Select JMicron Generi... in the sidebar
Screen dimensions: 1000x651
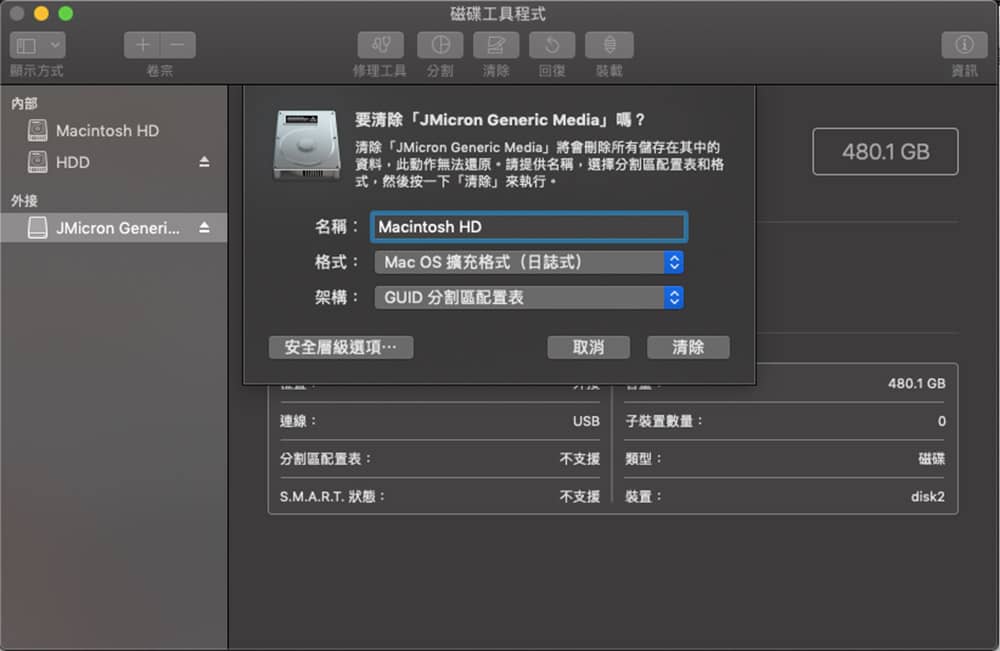pyautogui.click(x=114, y=228)
